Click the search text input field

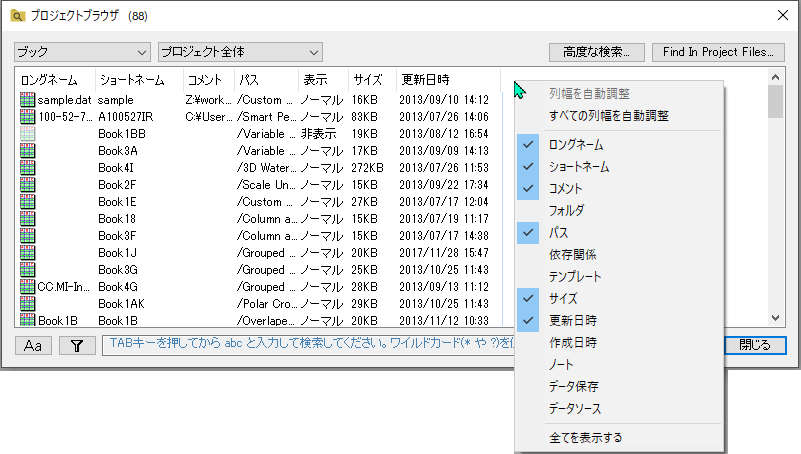click(x=308, y=346)
